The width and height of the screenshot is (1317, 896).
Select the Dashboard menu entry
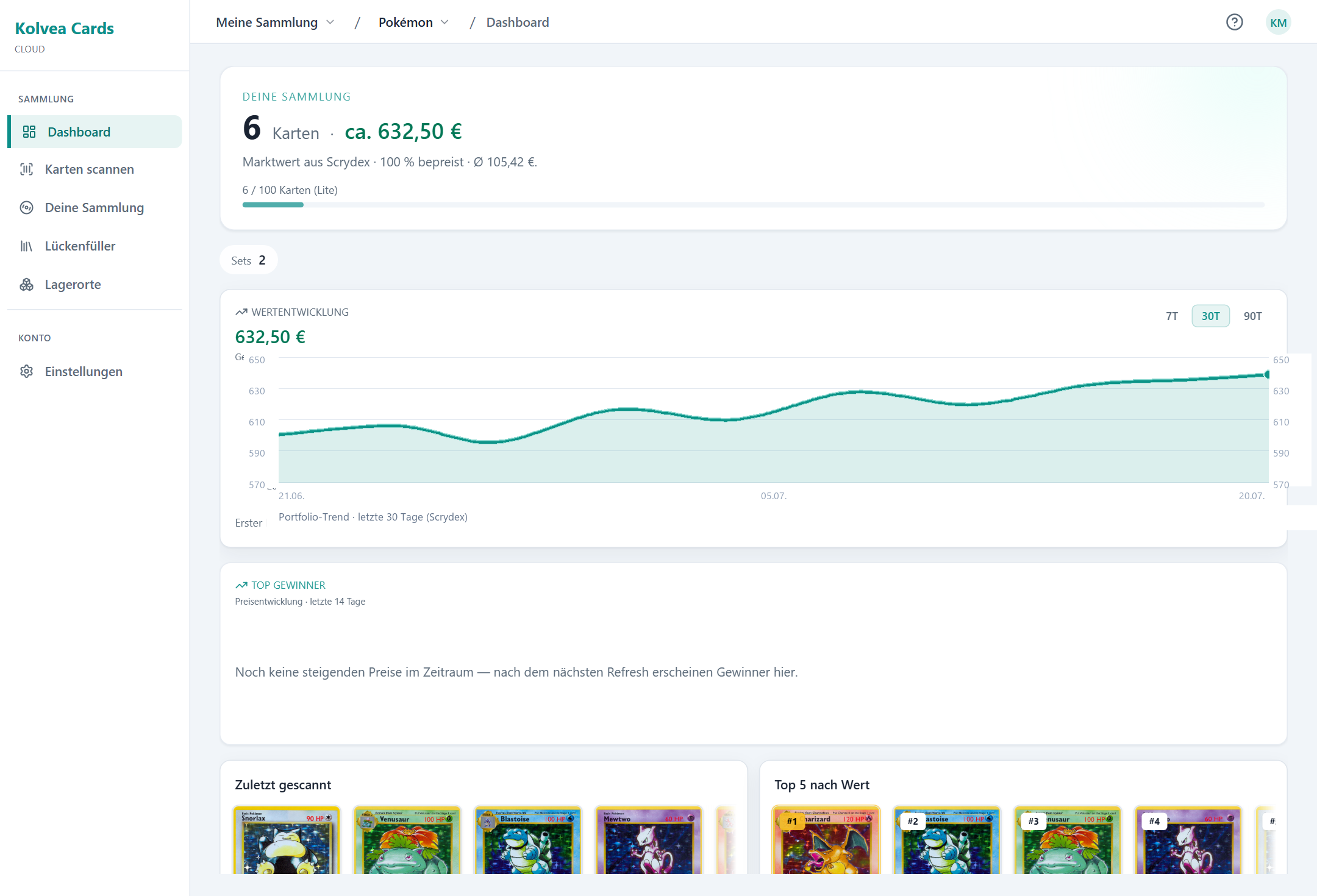click(x=95, y=132)
